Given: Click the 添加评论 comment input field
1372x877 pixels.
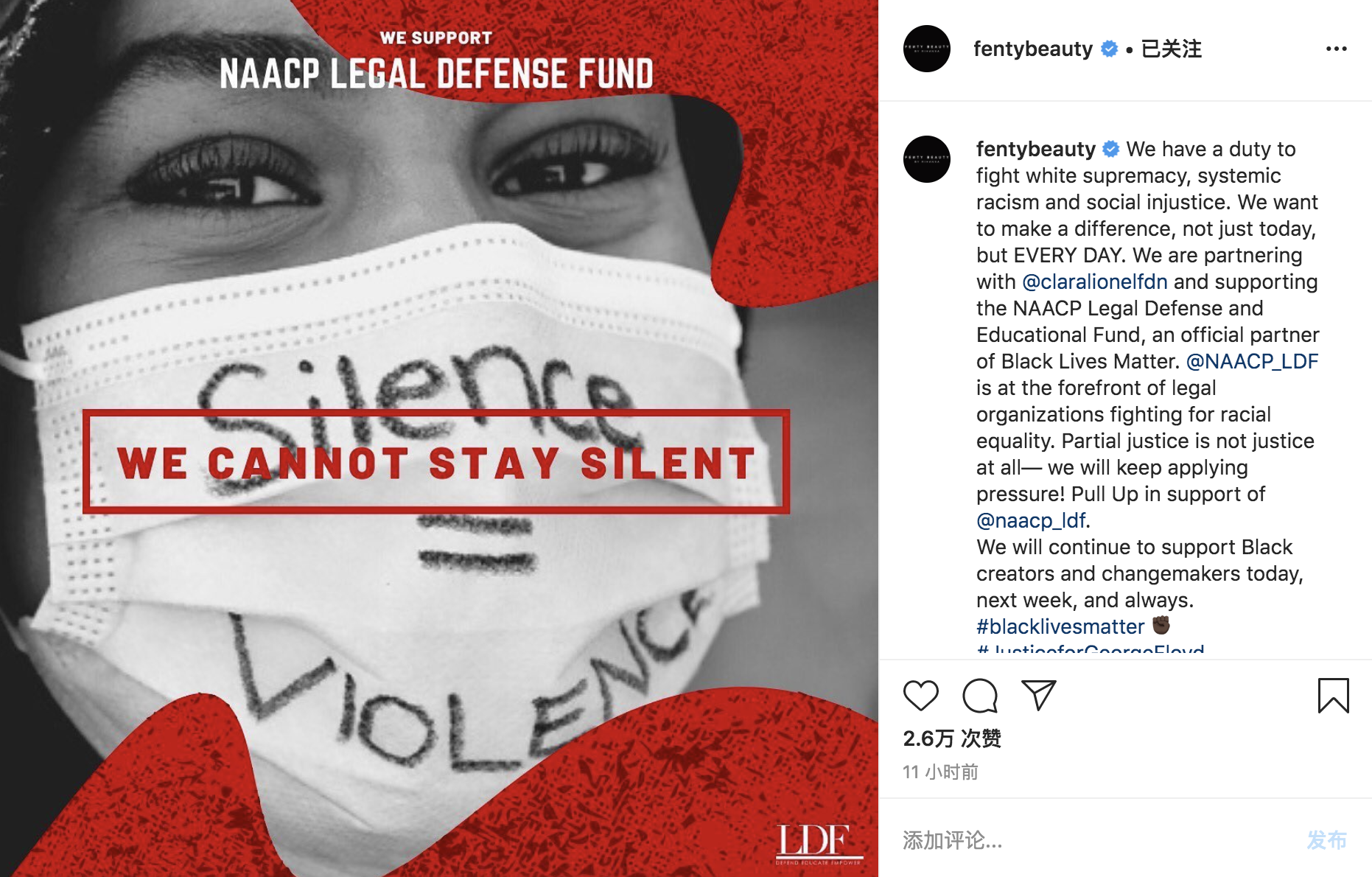Looking at the screenshot, I should click(x=1098, y=839).
